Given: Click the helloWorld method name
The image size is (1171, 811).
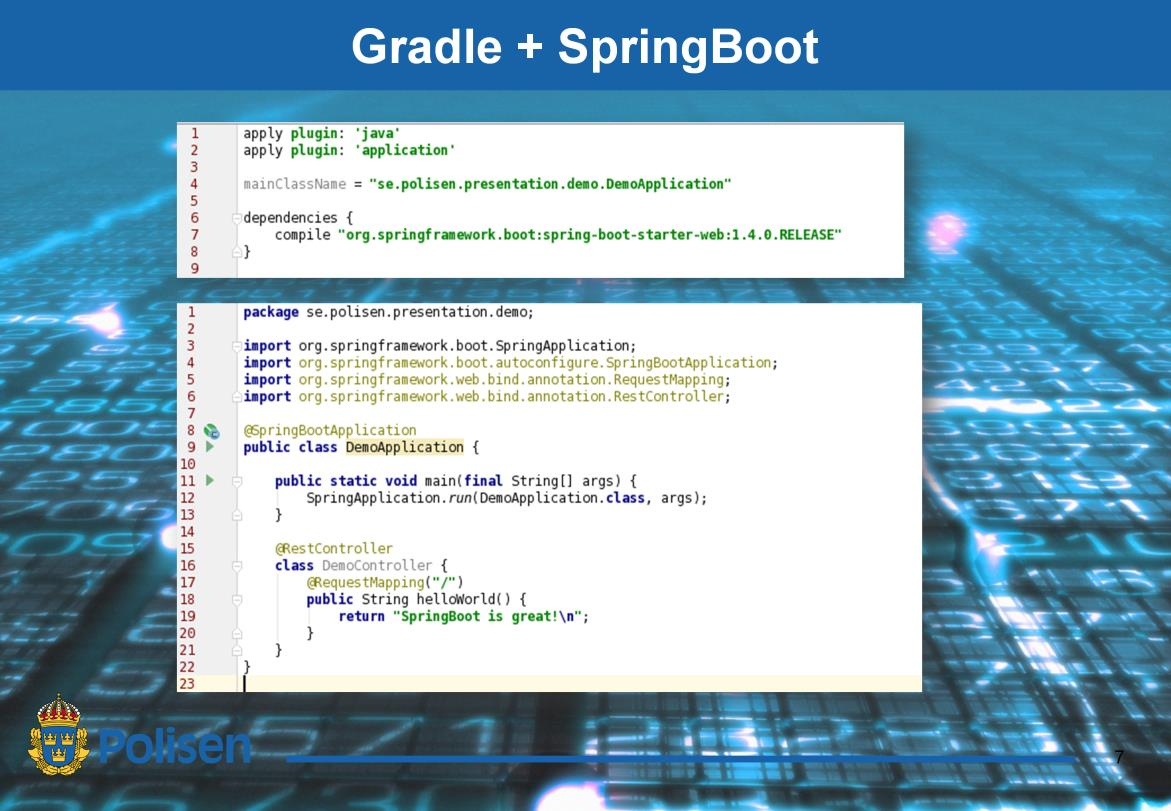Looking at the screenshot, I should 456,599.
